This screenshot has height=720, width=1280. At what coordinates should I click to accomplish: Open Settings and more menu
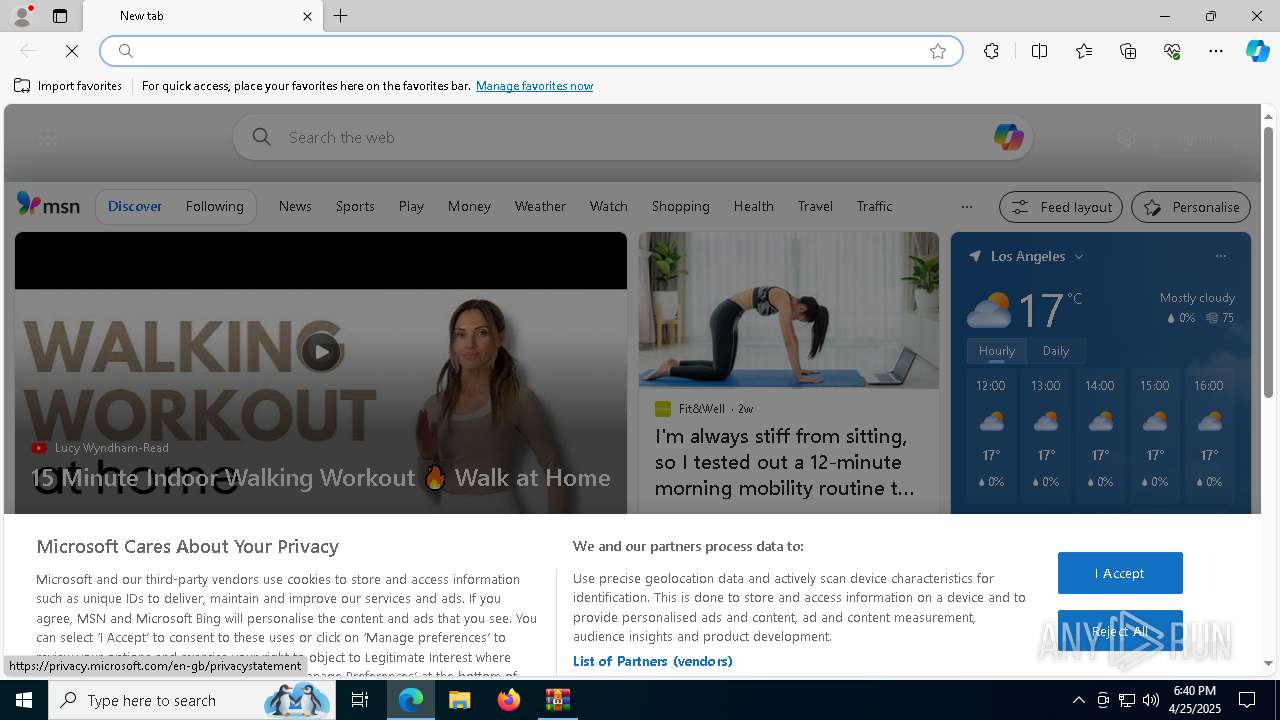pyautogui.click(x=1216, y=51)
